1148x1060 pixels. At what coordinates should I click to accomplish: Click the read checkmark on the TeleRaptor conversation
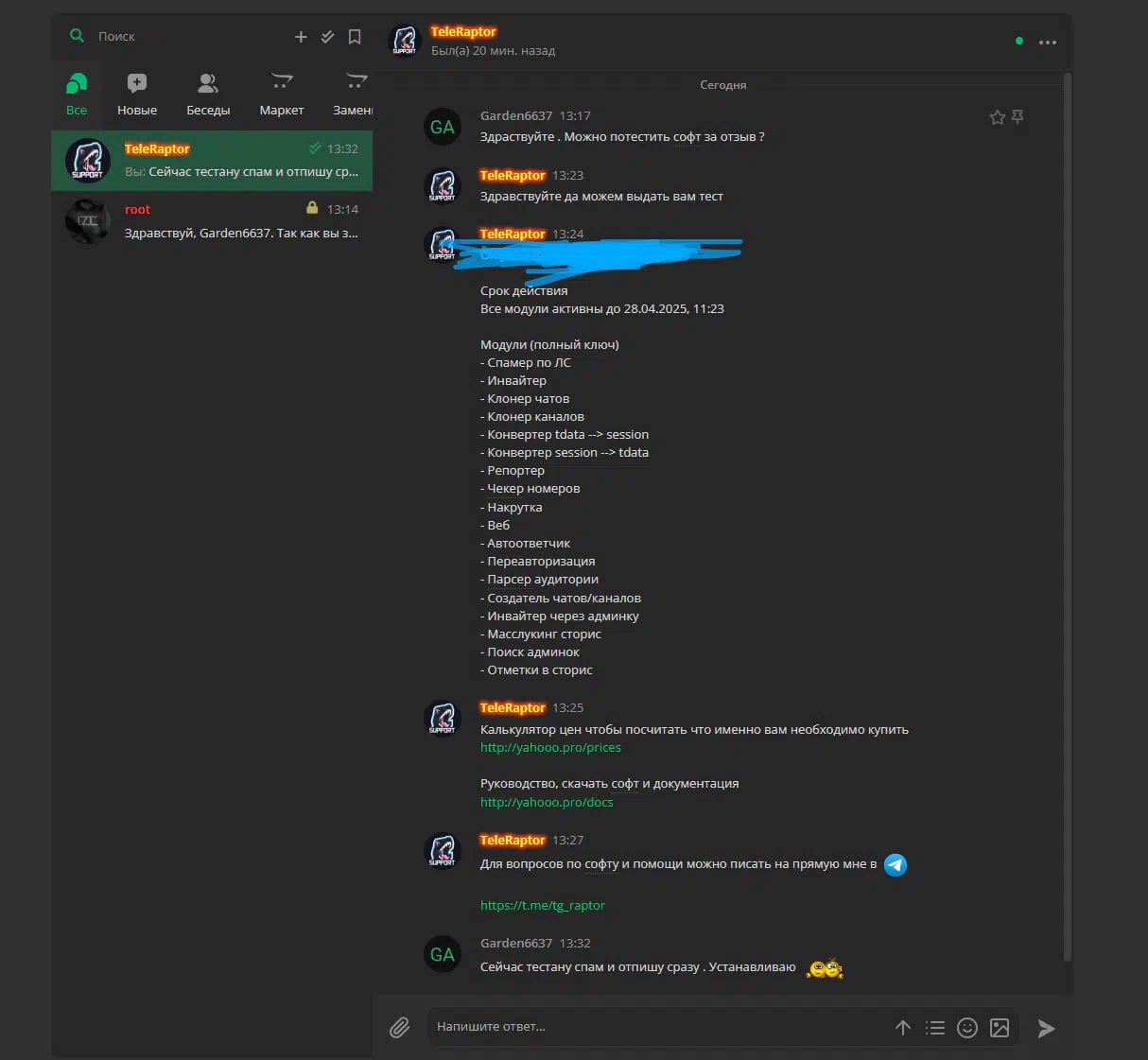pos(315,148)
